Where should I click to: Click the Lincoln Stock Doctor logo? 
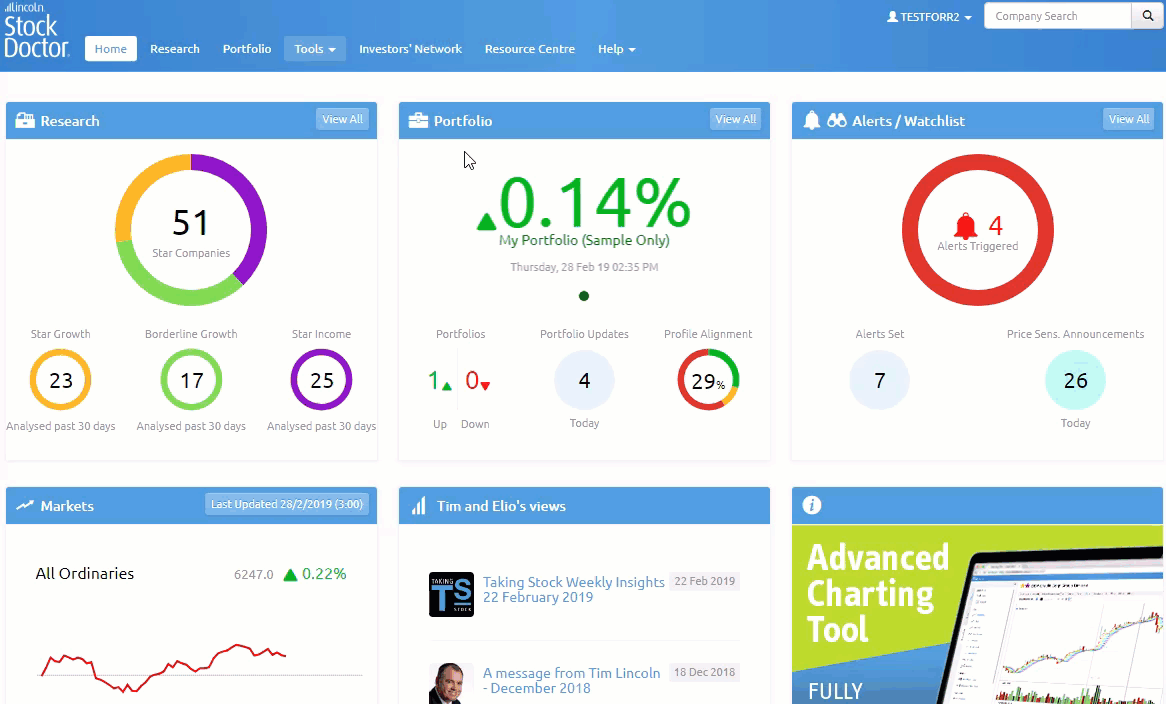36,30
